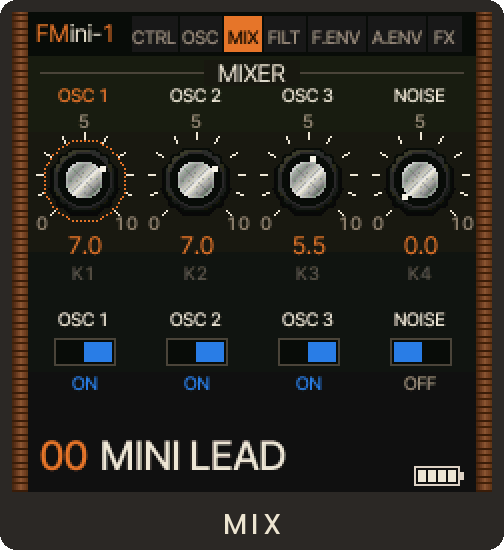Click the preset number 00

(x=63, y=455)
